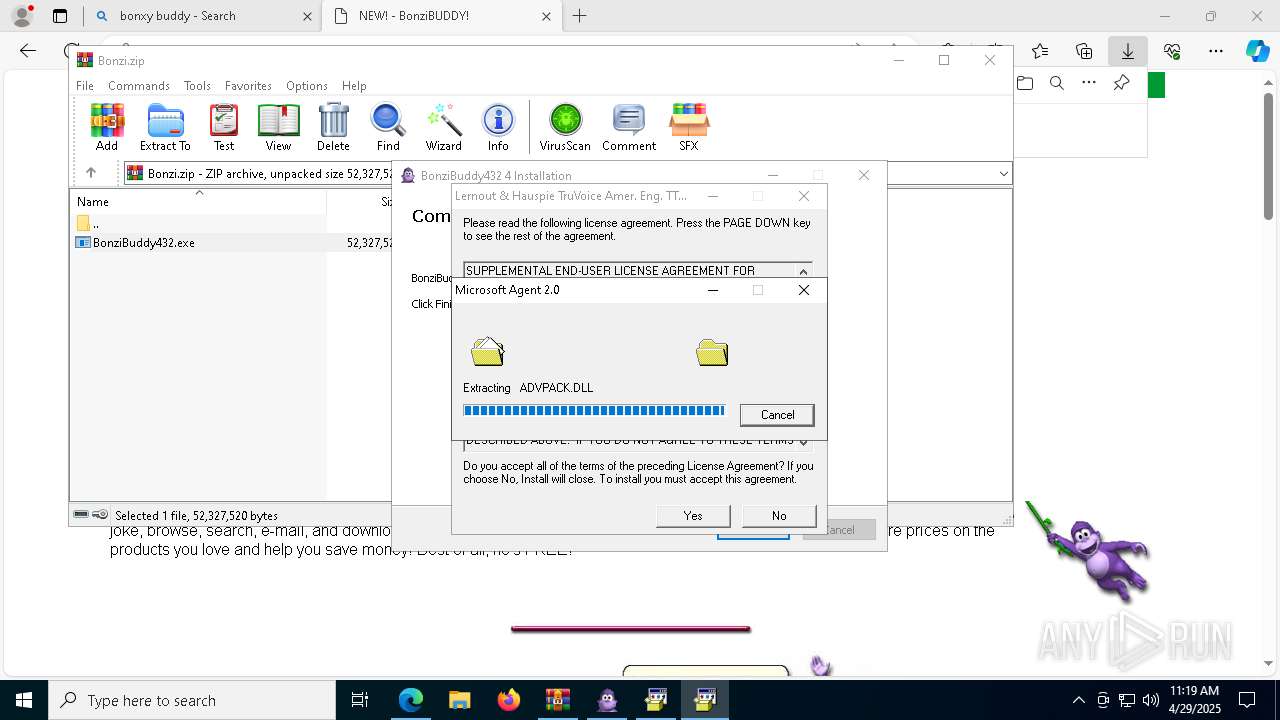Open the Favorites menu
The height and width of the screenshot is (720, 1280).
pos(248,86)
